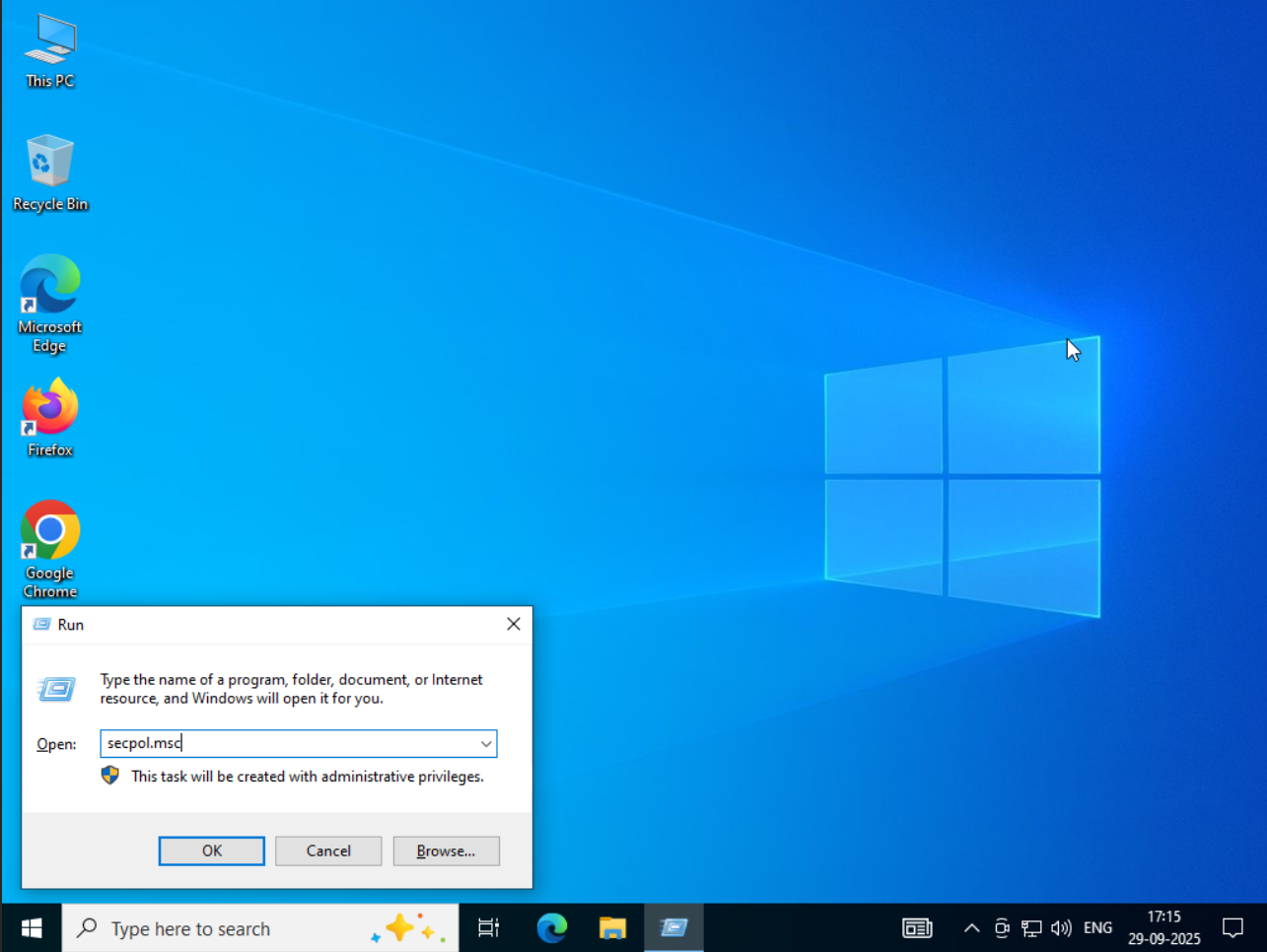Open Task View on the taskbar

[488, 928]
